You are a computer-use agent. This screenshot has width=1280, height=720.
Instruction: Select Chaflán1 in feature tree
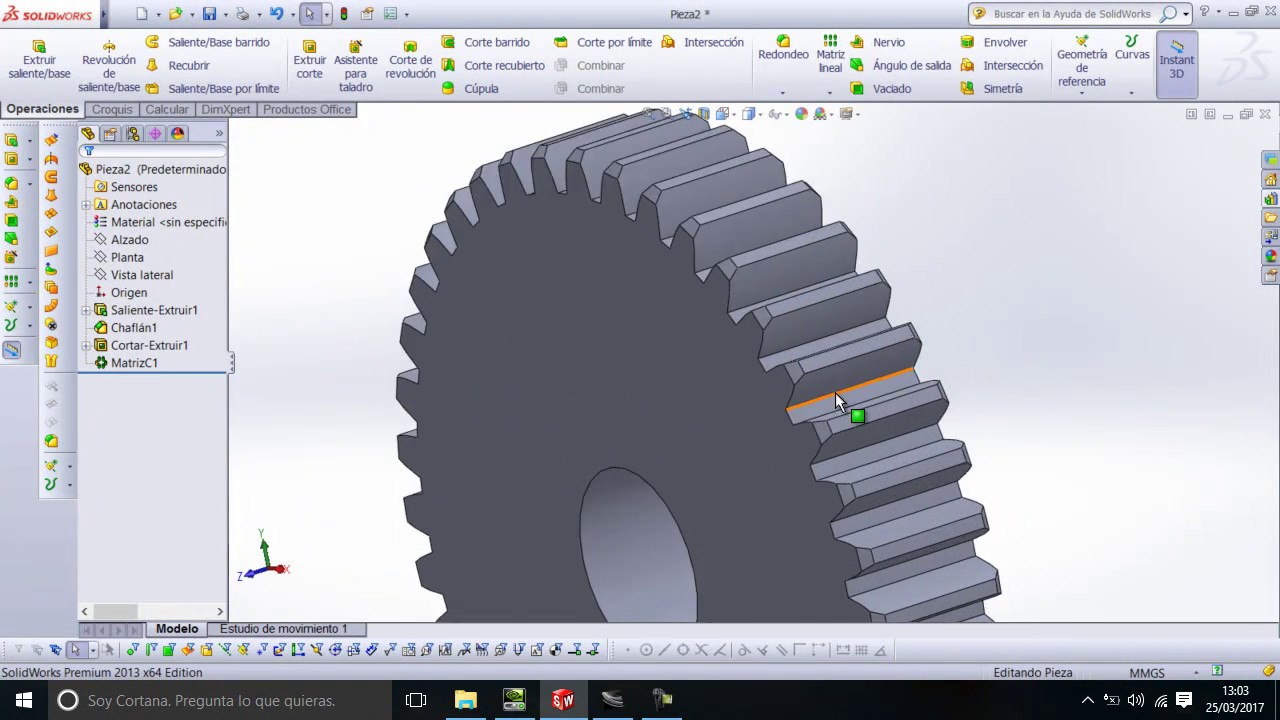click(x=133, y=328)
